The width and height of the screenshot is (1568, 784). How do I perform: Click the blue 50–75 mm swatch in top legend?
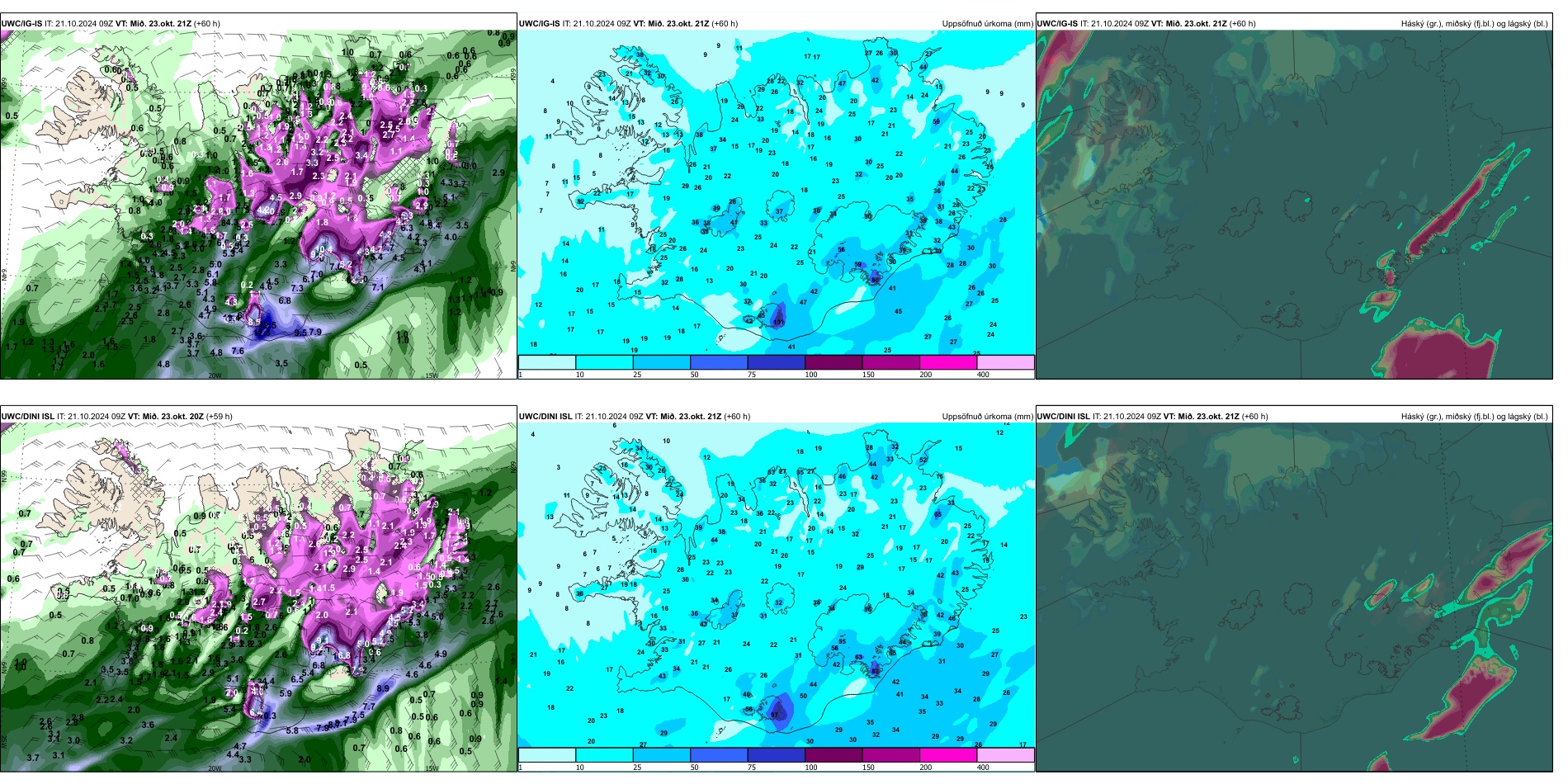tap(719, 362)
